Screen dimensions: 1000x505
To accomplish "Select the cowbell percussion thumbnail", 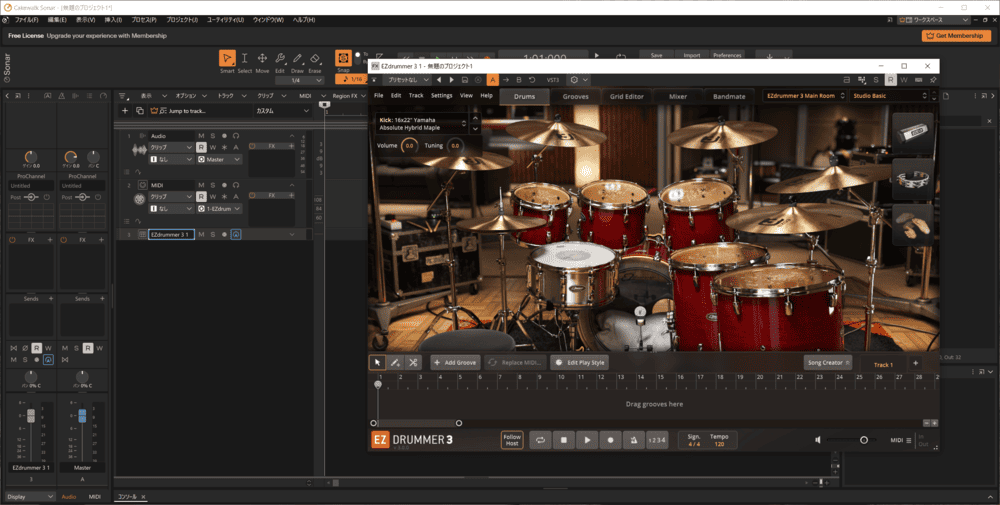I will coord(913,133).
